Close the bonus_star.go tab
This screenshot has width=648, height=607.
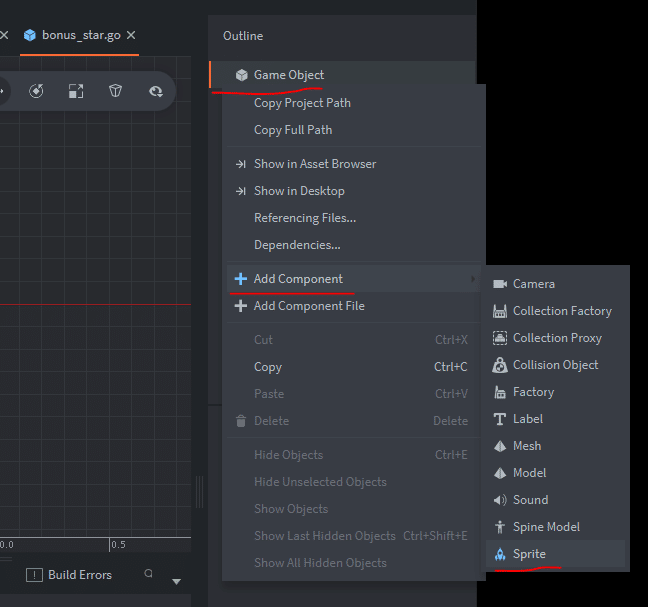coord(131,36)
